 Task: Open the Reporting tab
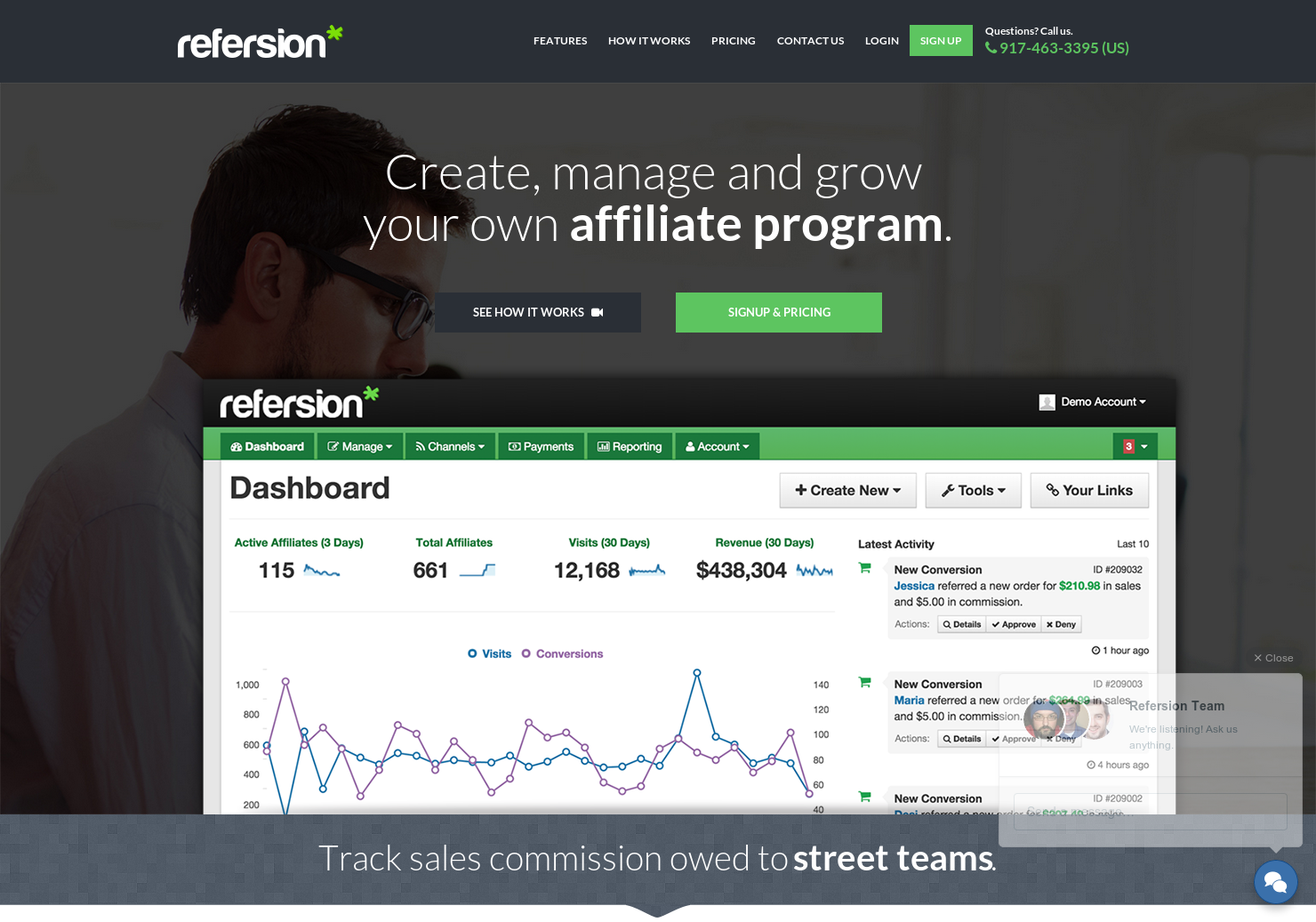coord(630,446)
